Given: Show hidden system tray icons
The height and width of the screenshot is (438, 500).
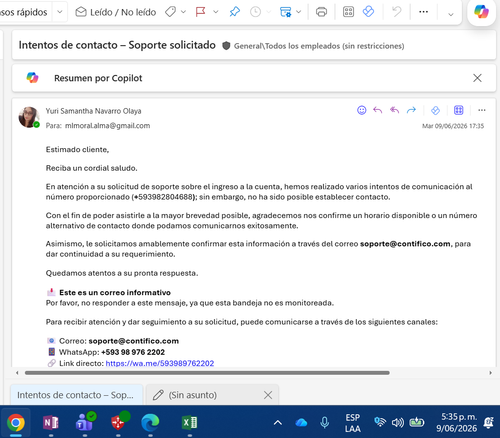Looking at the screenshot, I should tap(278, 423).
